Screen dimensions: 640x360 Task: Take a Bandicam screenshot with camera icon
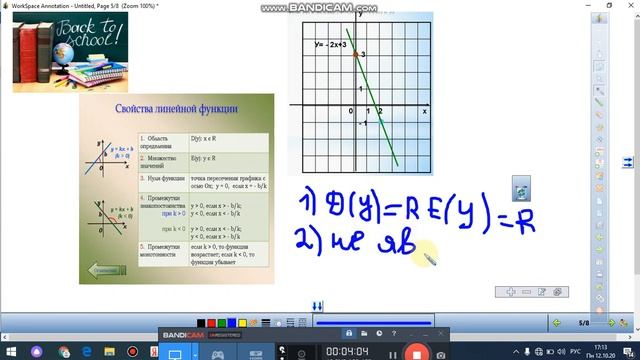[x=441, y=355]
